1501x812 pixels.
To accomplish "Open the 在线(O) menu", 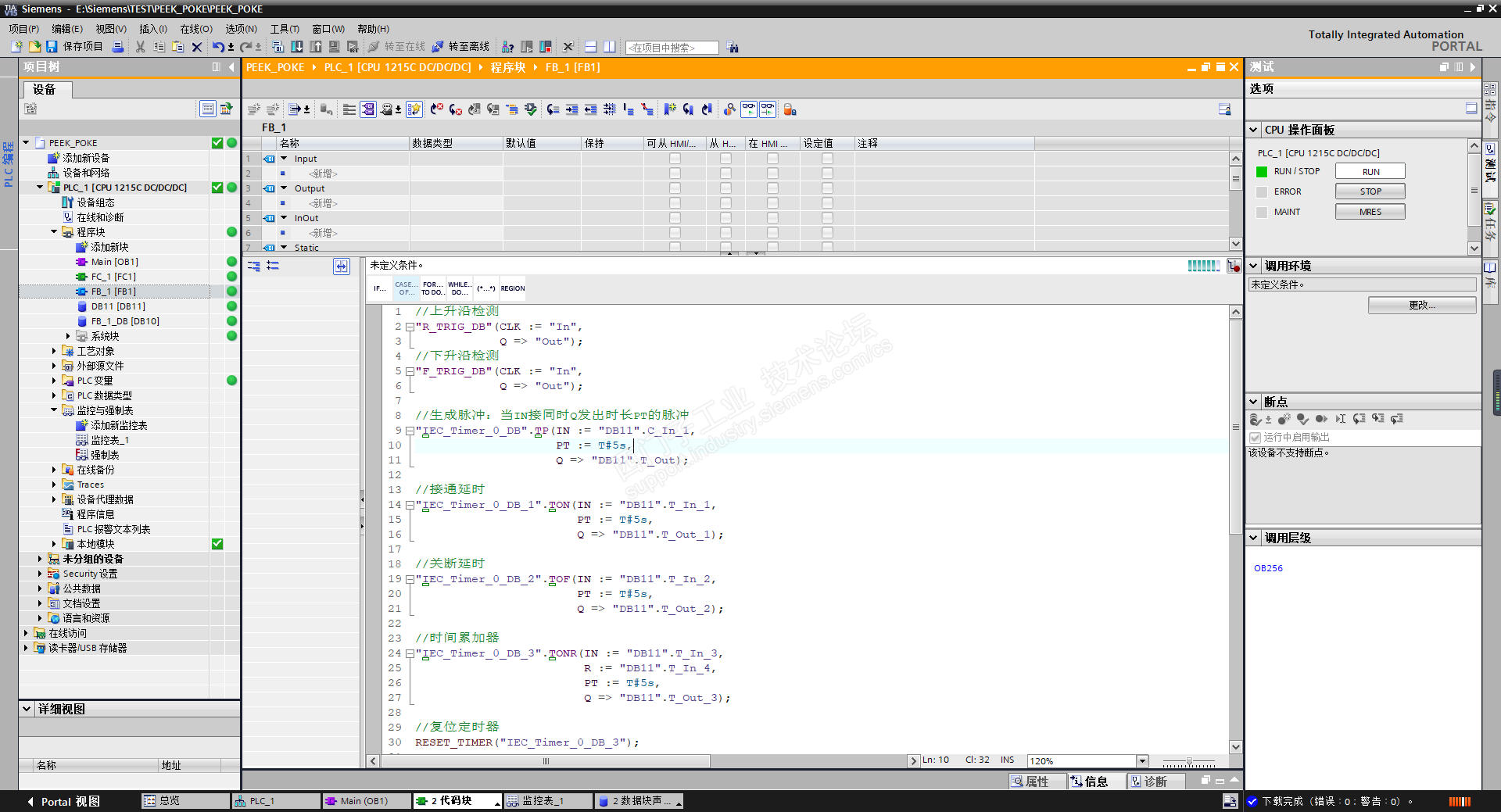I will pyautogui.click(x=195, y=29).
